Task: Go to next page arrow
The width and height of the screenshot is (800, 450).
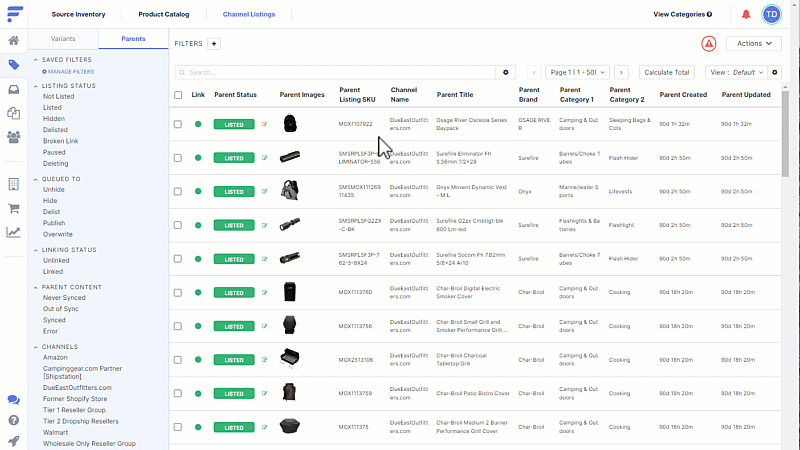Action: (x=621, y=72)
